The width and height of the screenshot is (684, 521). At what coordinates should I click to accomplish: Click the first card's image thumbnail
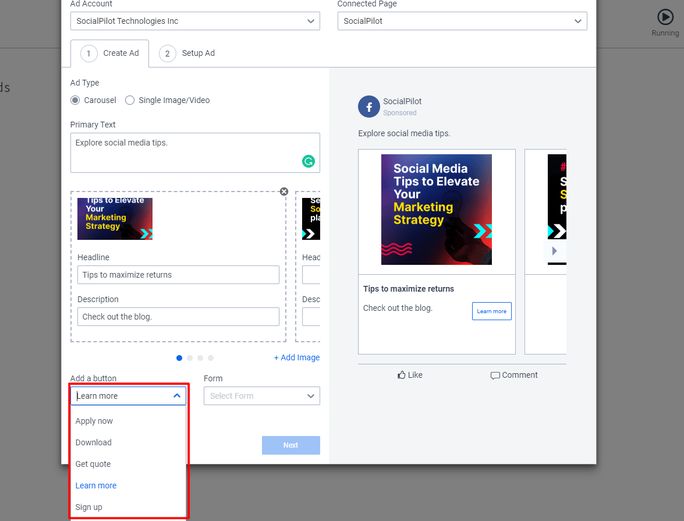click(115, 219)
